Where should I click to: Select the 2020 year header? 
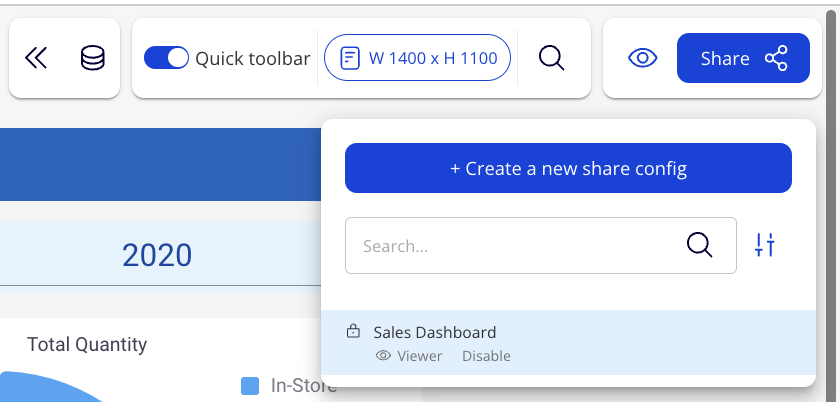(x=157, y=254)
